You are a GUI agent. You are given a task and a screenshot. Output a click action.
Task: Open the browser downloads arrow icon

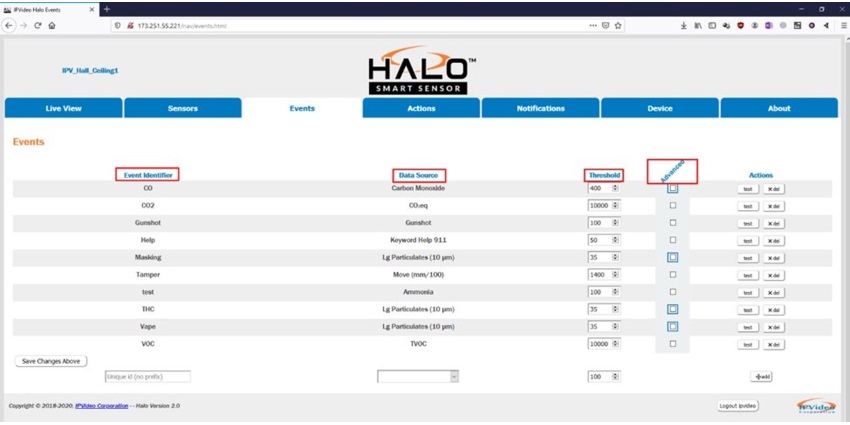point(683,25)
